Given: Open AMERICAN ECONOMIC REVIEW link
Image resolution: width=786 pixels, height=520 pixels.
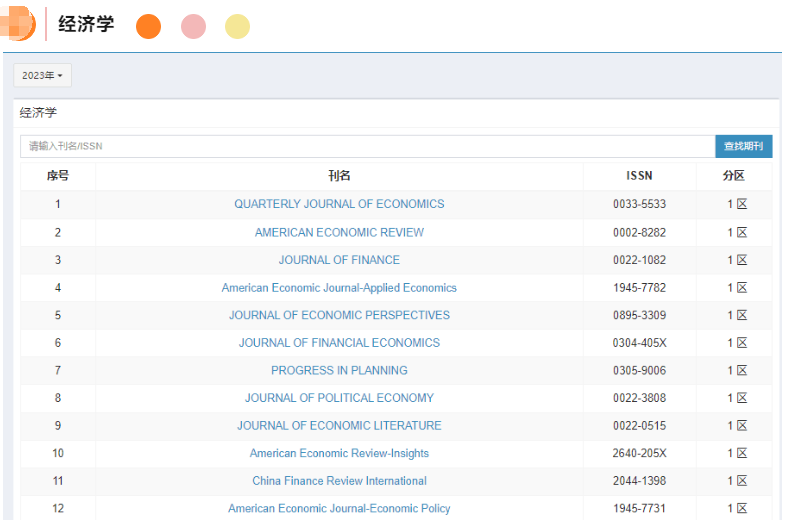Looking at the screenshot, I should [x=339, y=232].
